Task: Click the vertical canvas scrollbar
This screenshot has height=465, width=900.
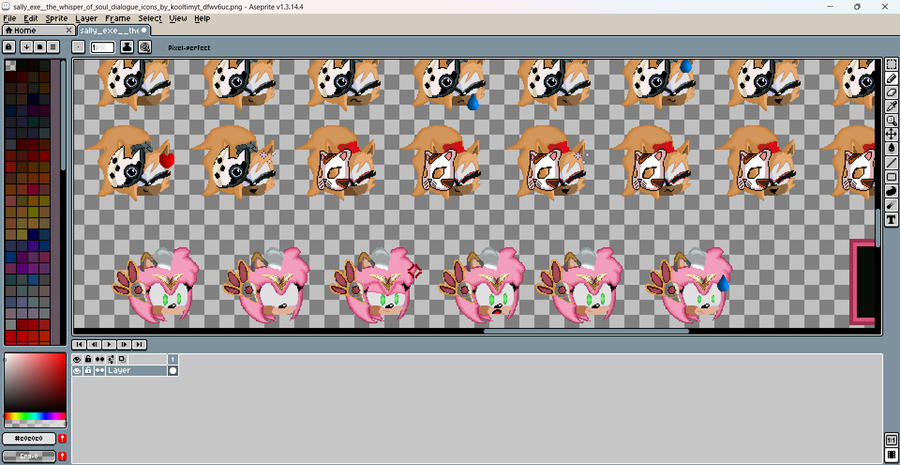Action: (878, 227)
